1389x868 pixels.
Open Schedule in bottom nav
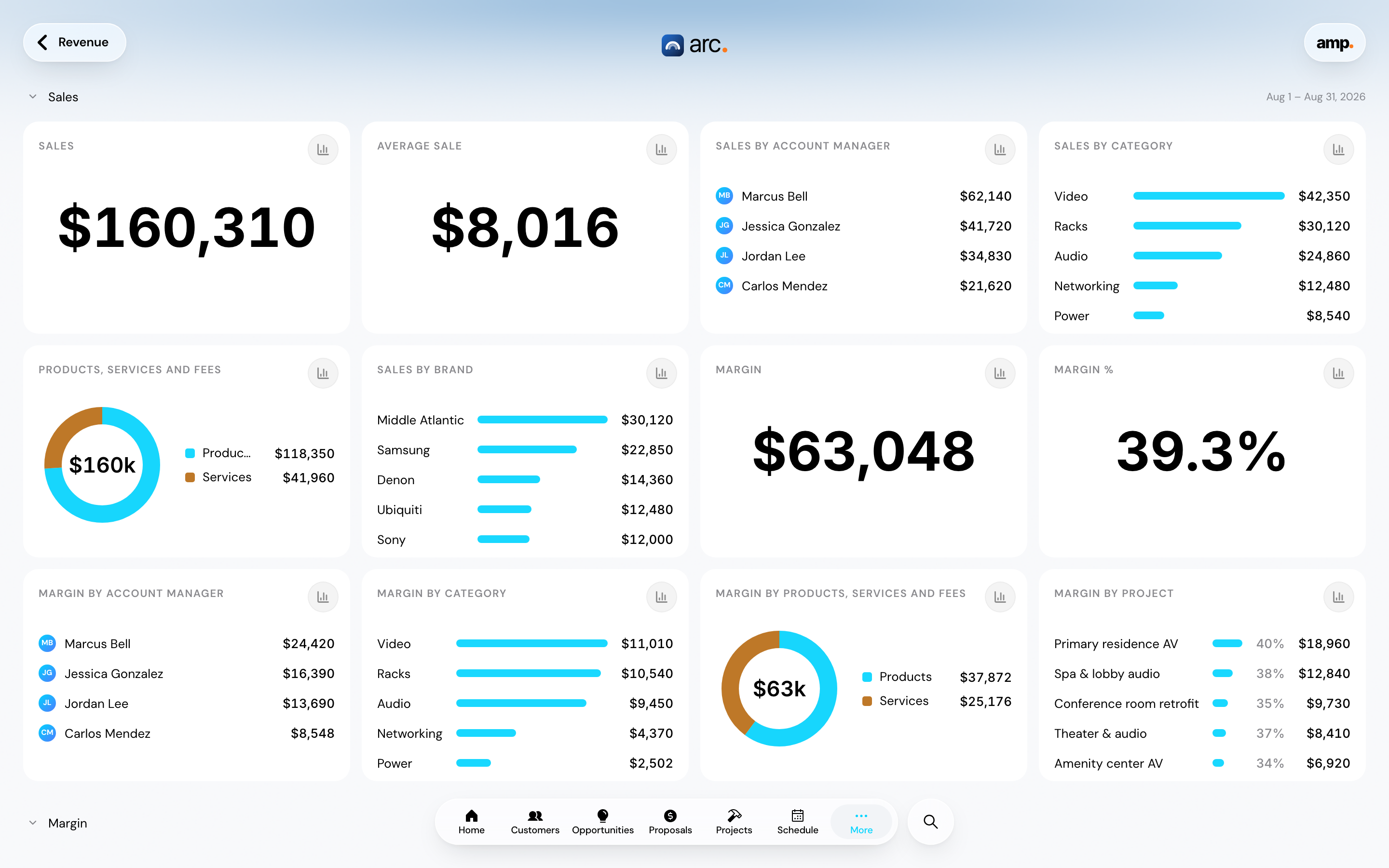pos(797,822)
